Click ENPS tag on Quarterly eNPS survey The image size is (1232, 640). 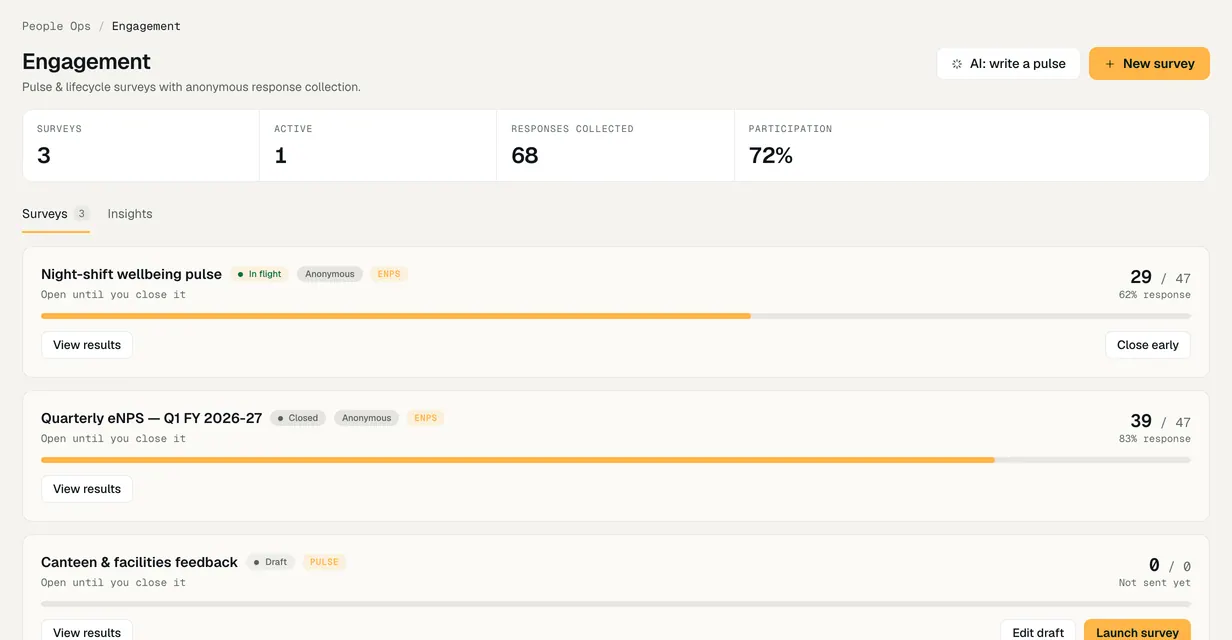coord(426,418)
